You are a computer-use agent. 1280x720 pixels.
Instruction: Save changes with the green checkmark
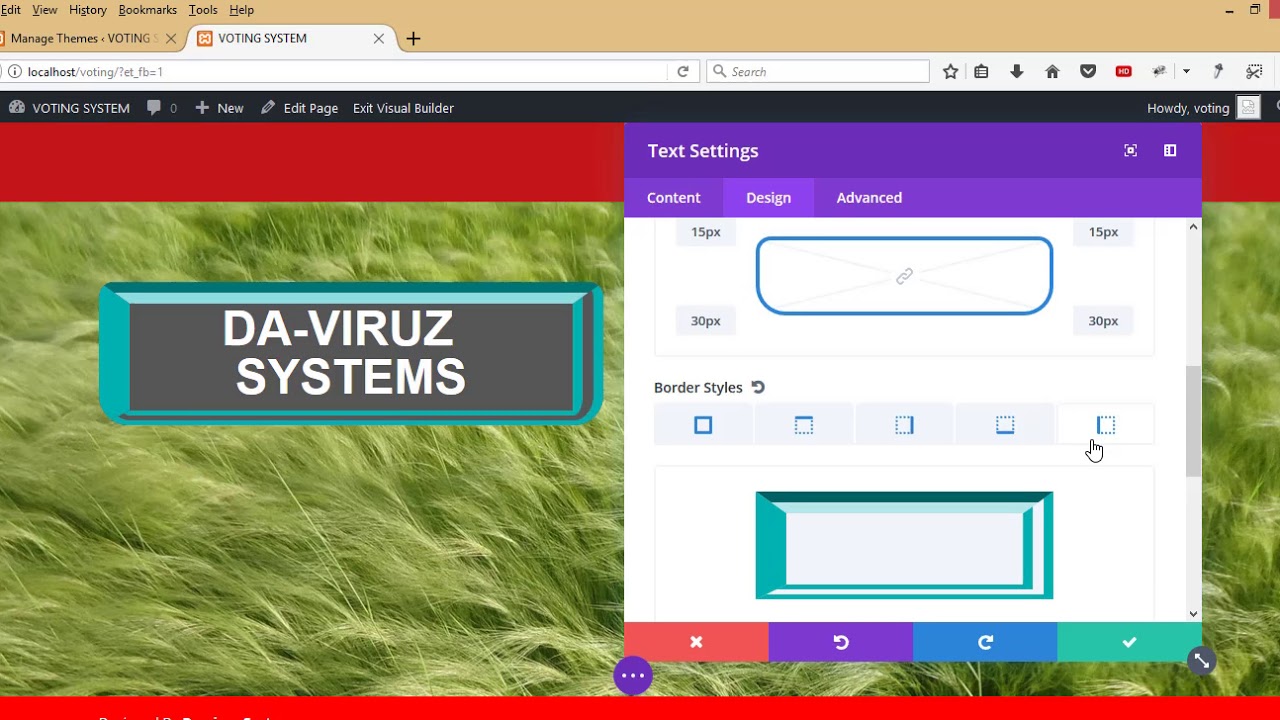click(x=1129, y=642)
